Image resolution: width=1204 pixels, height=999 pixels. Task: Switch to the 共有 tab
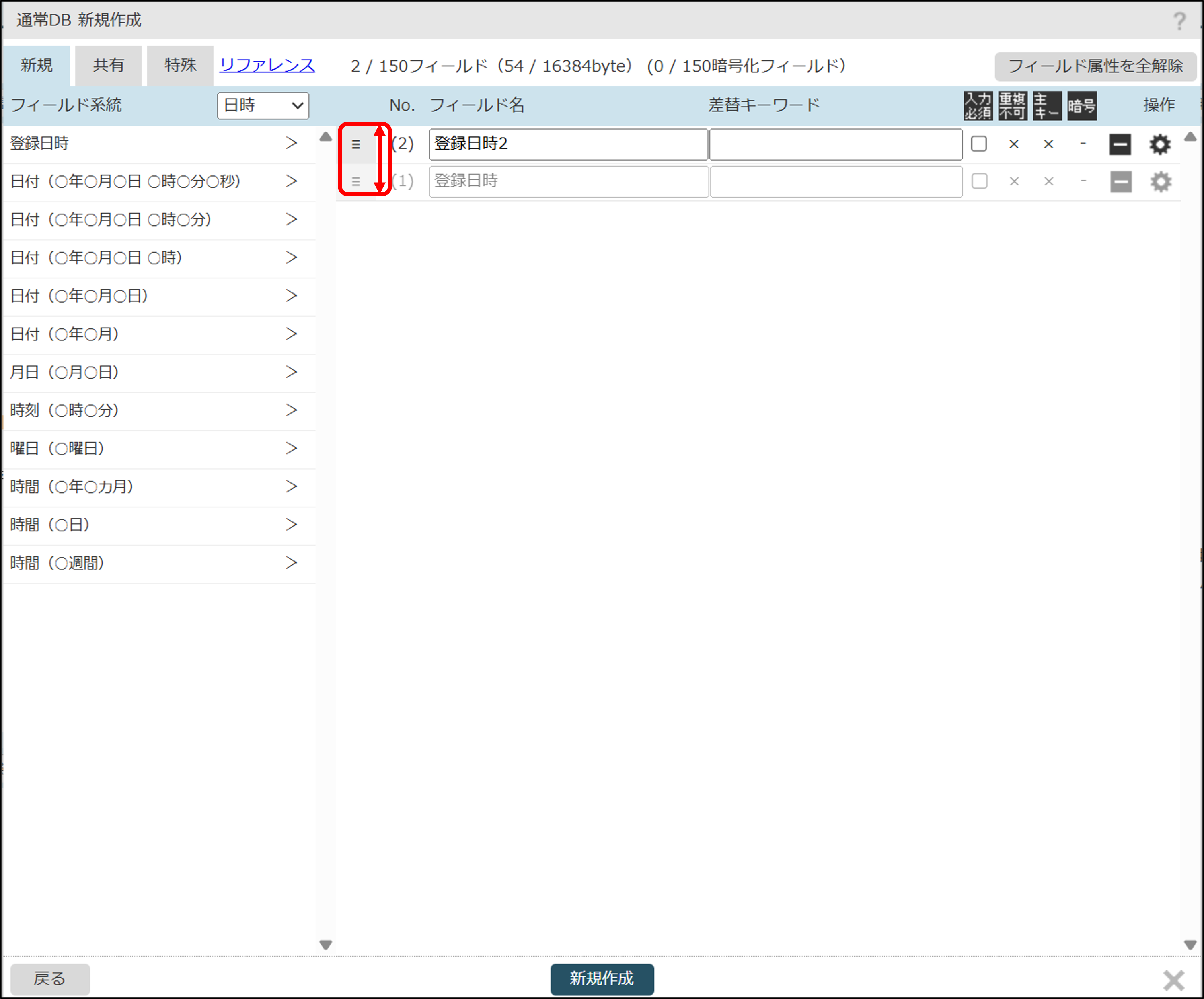coord(108,65)
